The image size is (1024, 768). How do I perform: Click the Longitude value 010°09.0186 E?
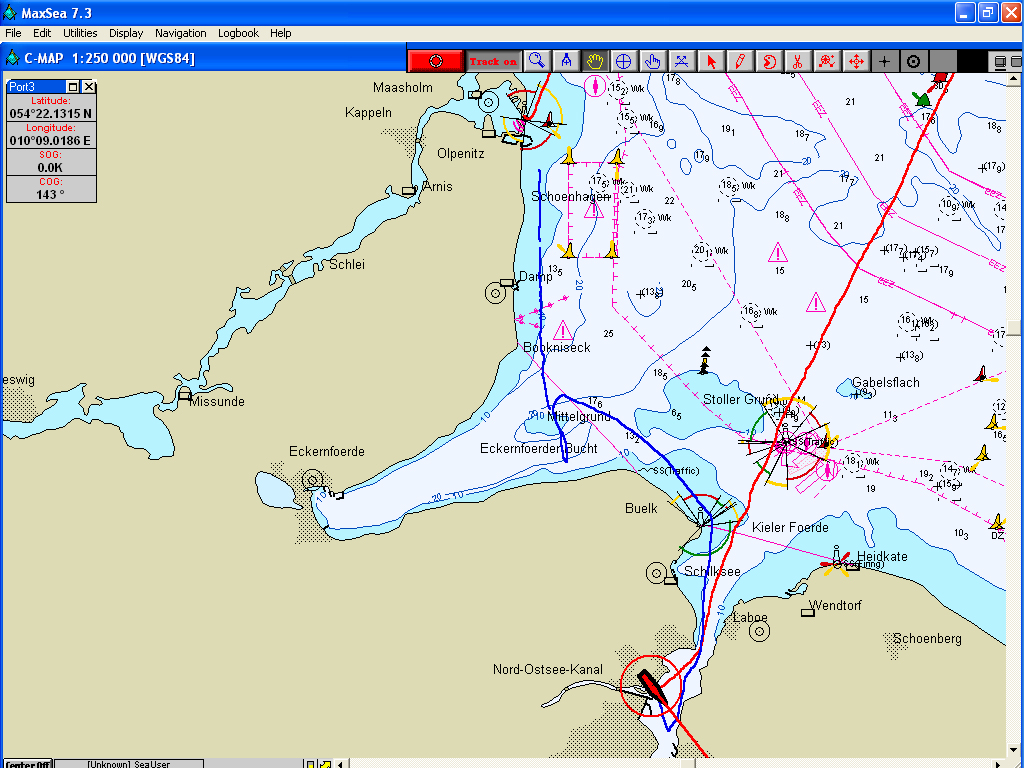50,140
